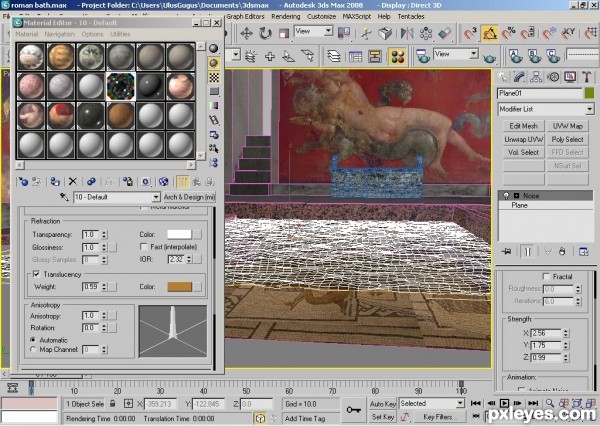Viewport: 600px width, 427px height.
Task: Open the MAXScript menu
Action: click(357, 16)
